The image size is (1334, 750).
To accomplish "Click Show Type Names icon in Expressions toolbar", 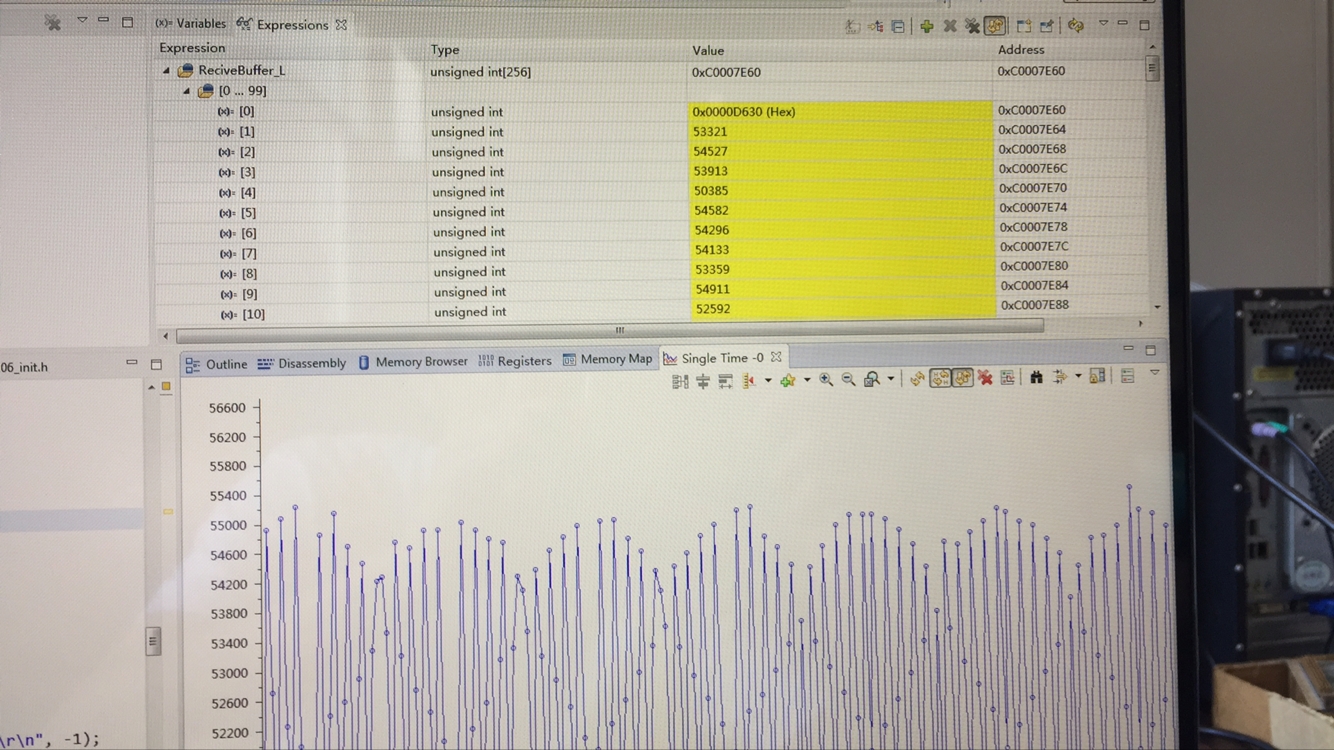I will (x=852, y=26).
